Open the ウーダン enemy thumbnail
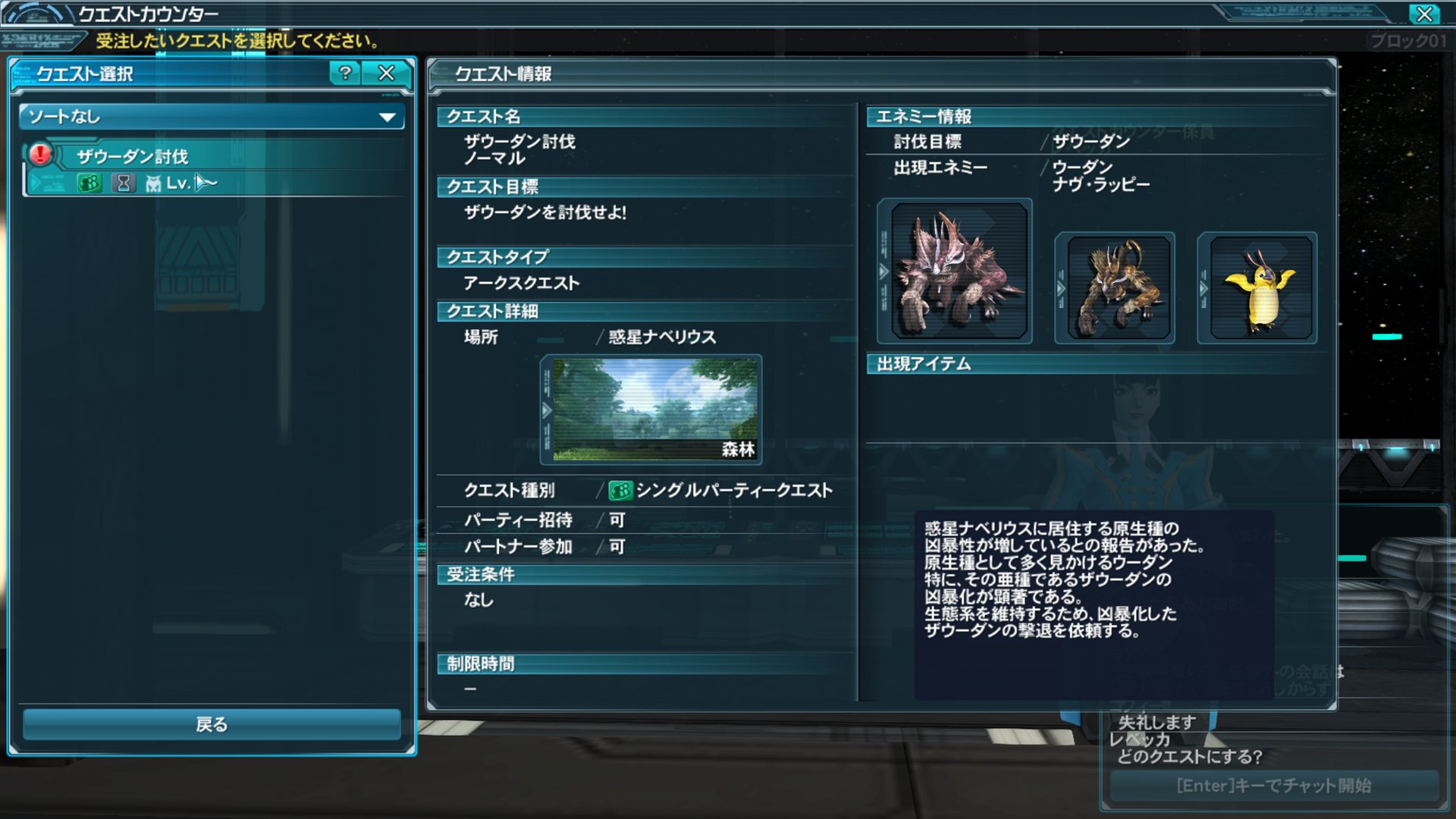This screenshot has width=1456, height=819. pyautogui.click(x=1115, y=287)
